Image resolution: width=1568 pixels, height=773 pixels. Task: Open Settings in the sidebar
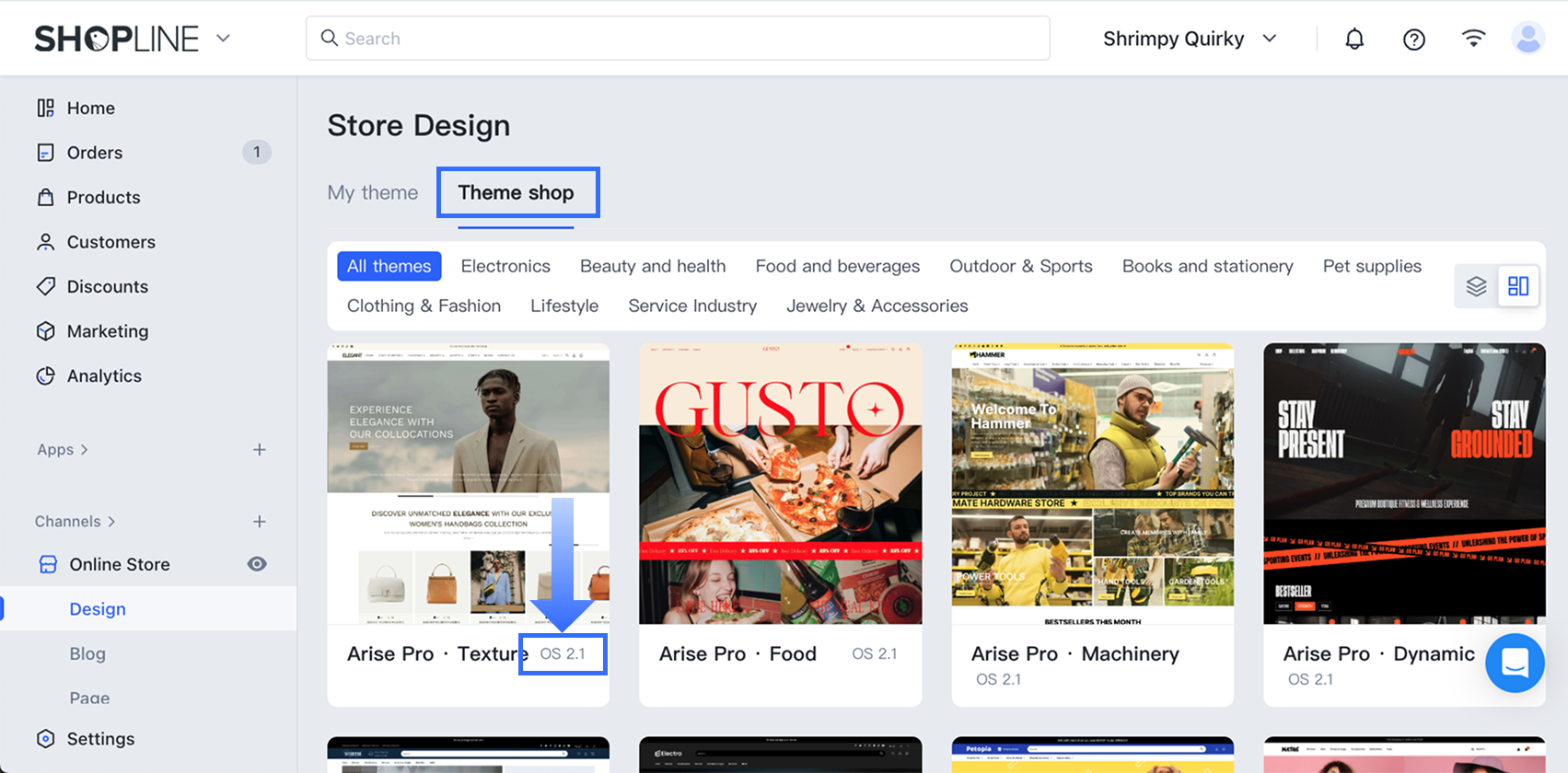click(100, 739)
